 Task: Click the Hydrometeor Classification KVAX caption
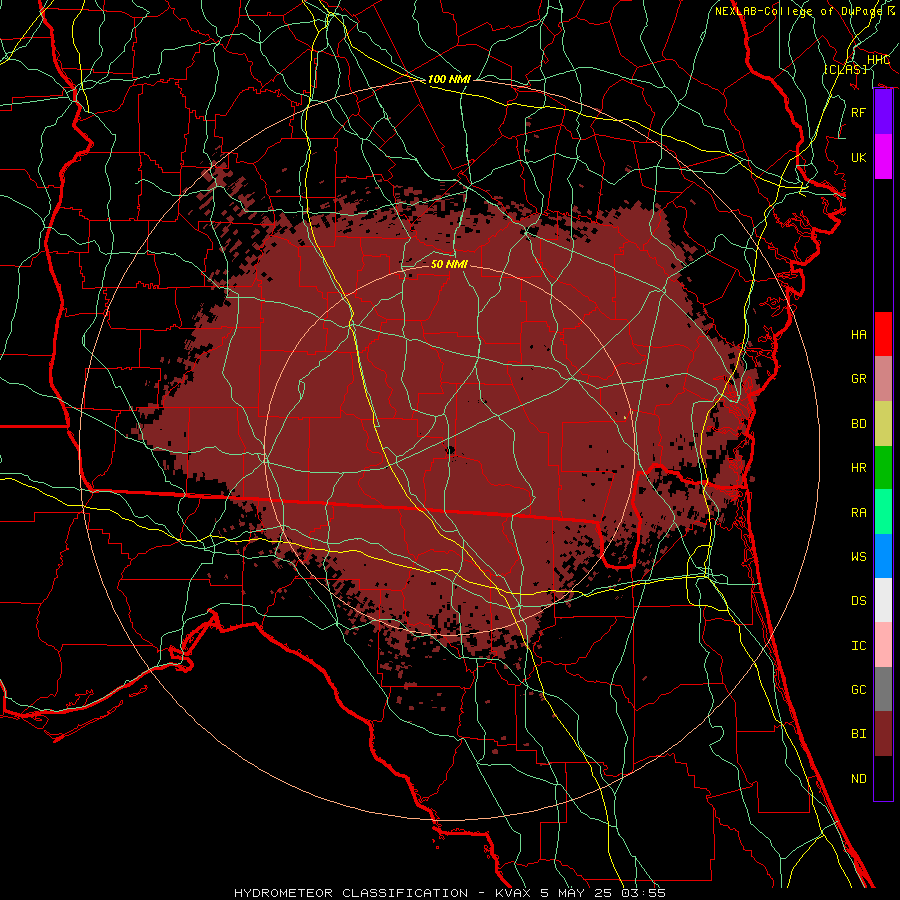tap(450, 893)
